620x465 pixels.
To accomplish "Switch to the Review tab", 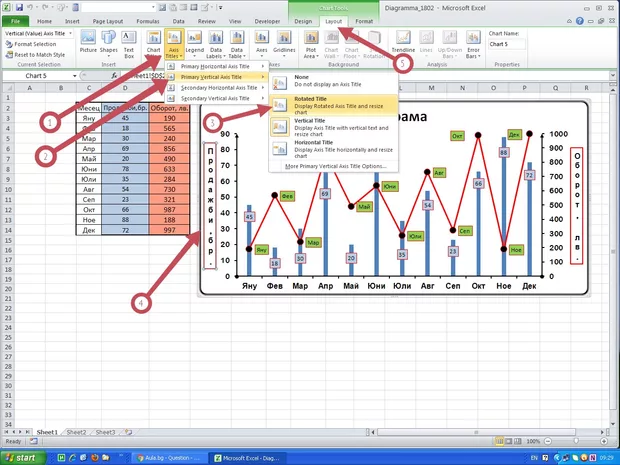I will click(206, 21).
